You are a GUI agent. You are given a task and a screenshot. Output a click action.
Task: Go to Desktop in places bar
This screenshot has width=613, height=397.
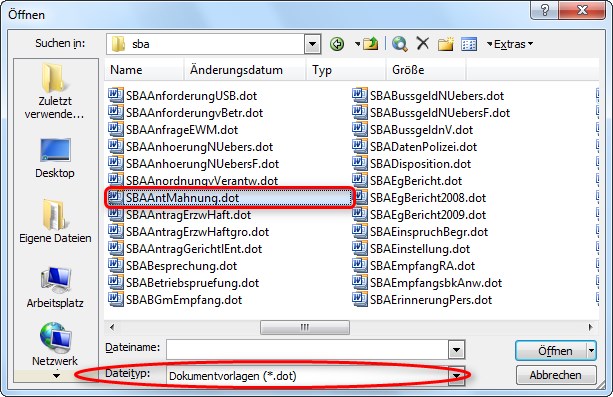point(55,158)
